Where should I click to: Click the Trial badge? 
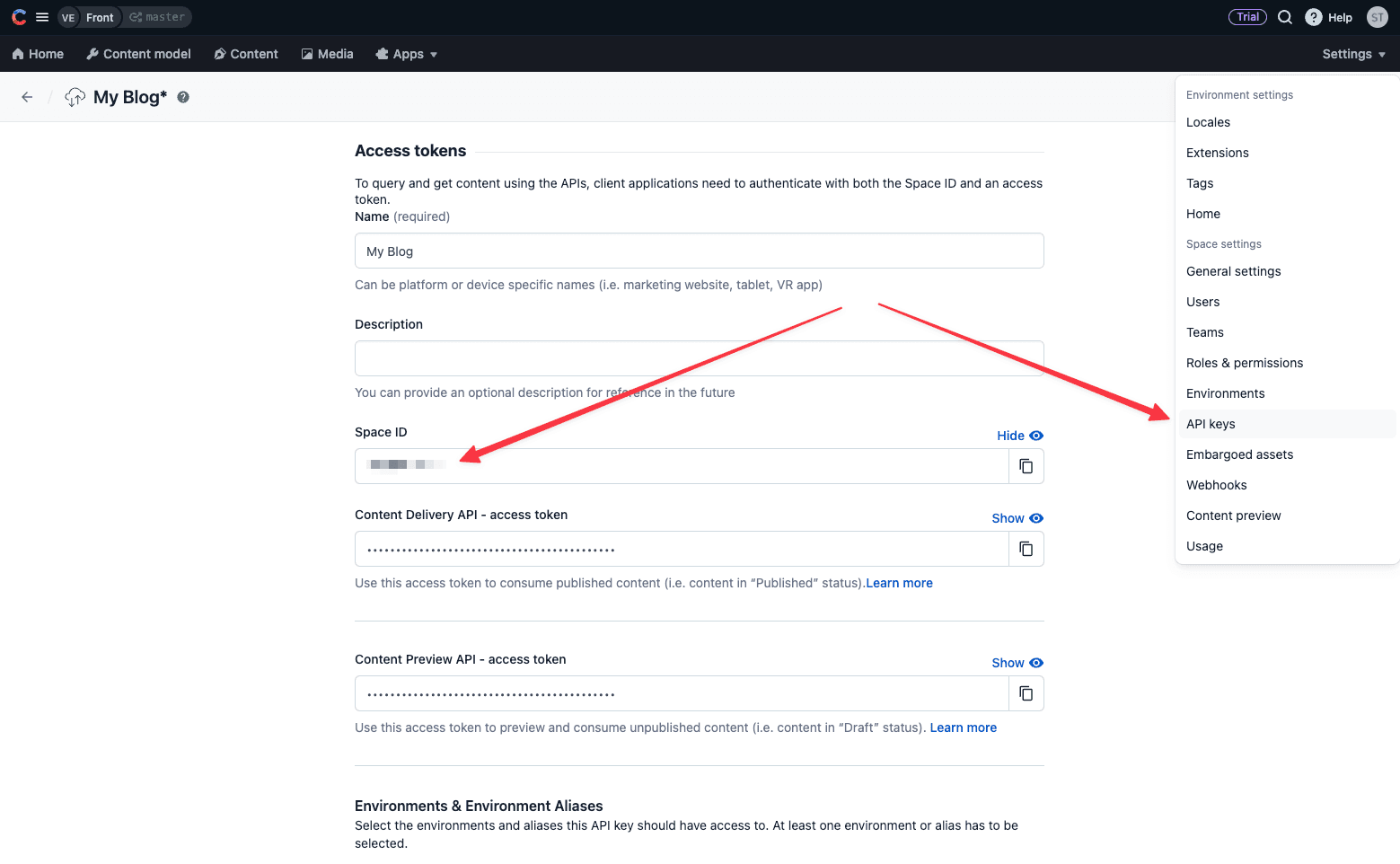(x=1247, y=17)
